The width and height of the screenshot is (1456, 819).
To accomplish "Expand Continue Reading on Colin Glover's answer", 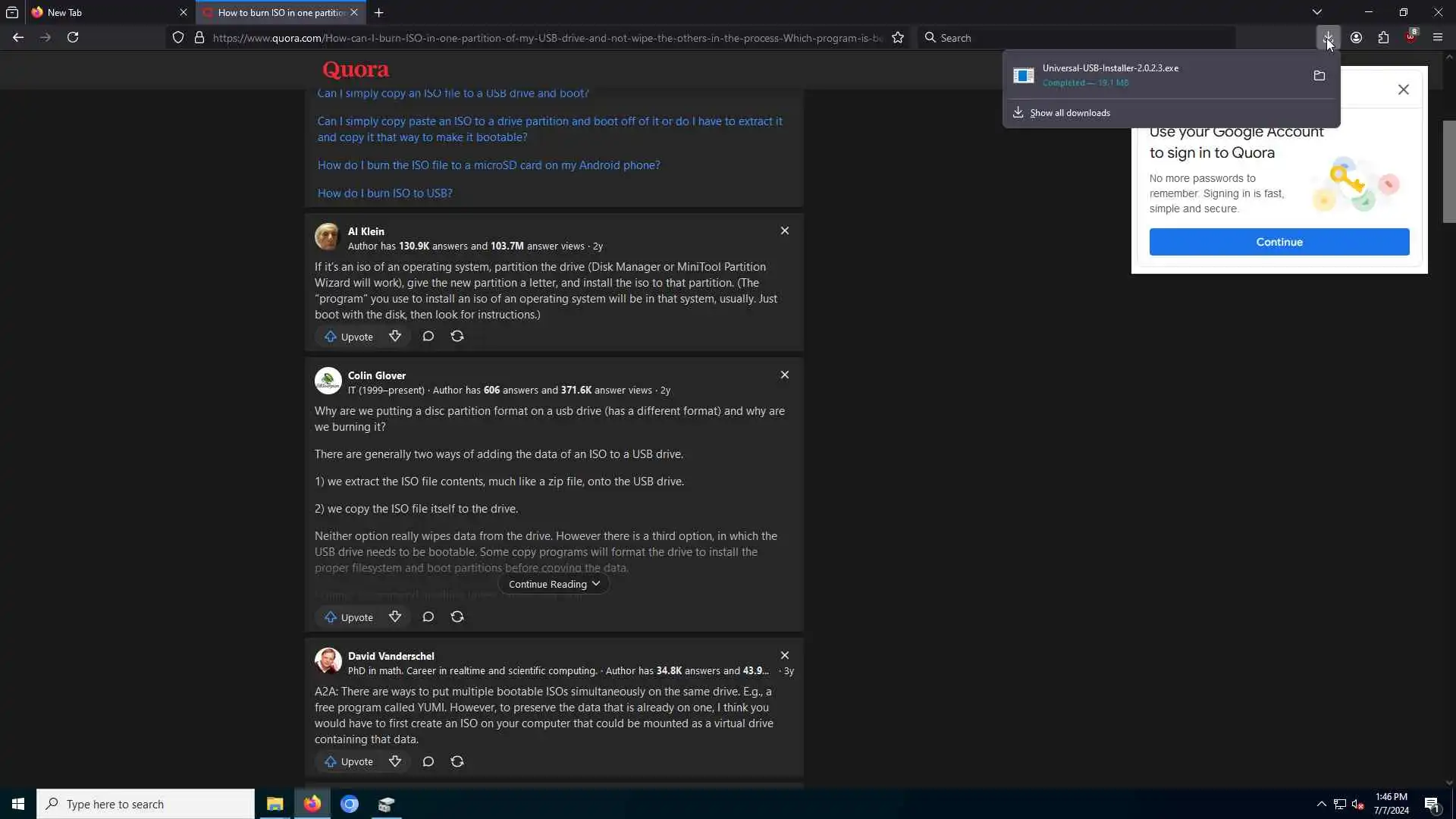I will [x=554, y=584].
